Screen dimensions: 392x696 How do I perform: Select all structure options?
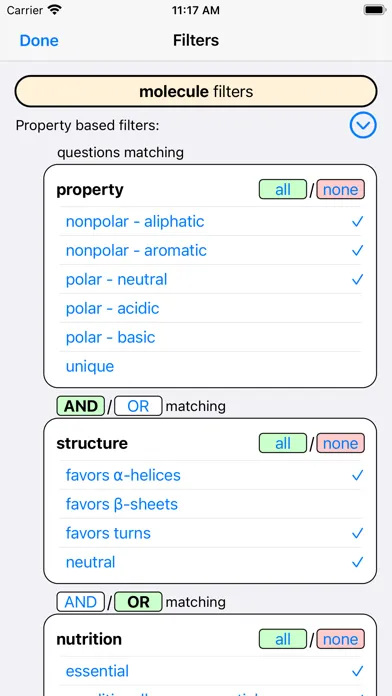coord(283,443)
